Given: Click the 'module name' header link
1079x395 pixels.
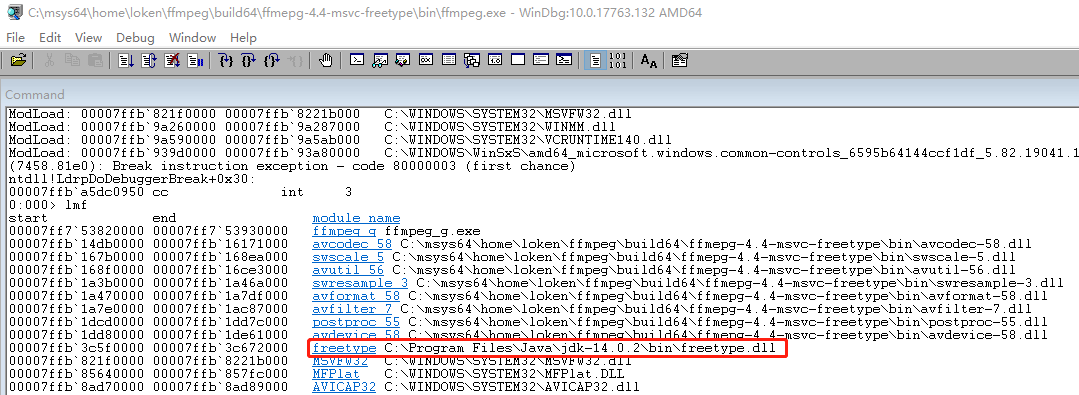Looking at the screenshot, I should click(x=356, y=218).
